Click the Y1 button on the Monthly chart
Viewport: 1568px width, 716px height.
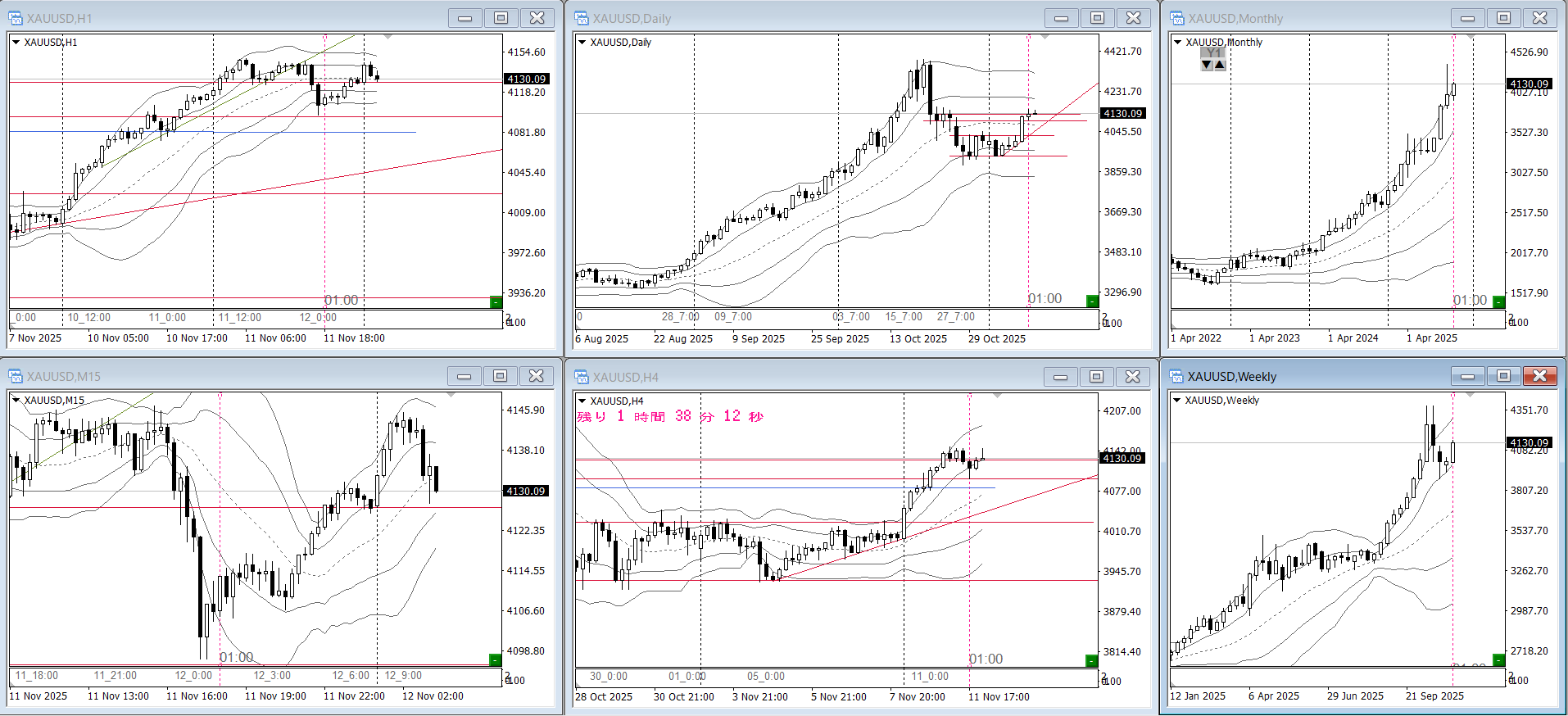[x=1213, y=52]
